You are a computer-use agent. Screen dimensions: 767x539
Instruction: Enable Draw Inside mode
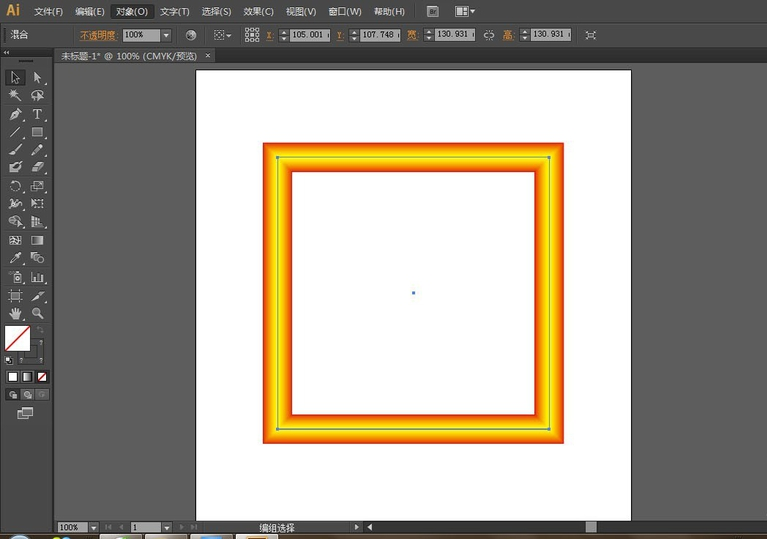click(42, 395)
